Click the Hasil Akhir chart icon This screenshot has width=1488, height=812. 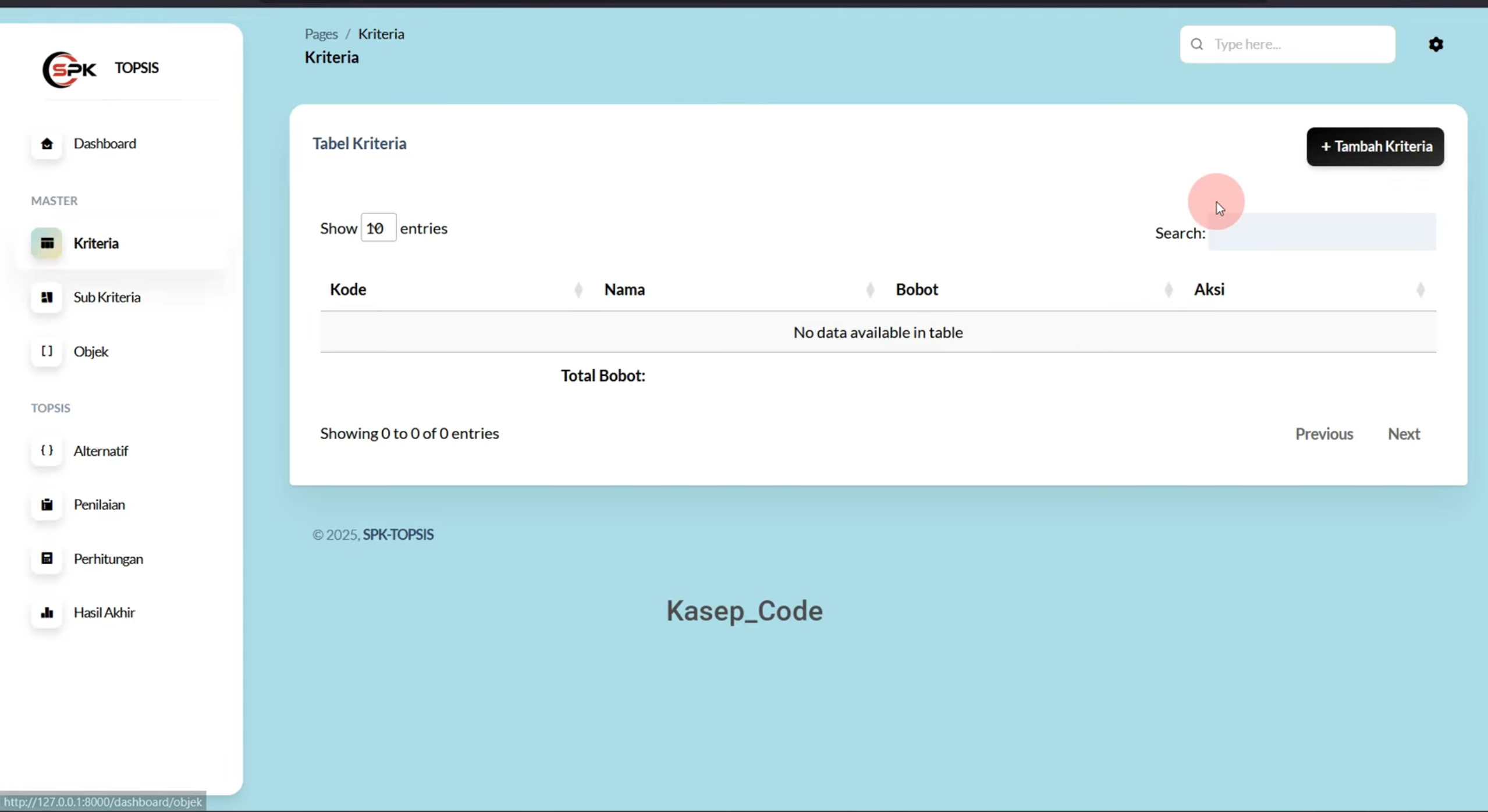47,612
